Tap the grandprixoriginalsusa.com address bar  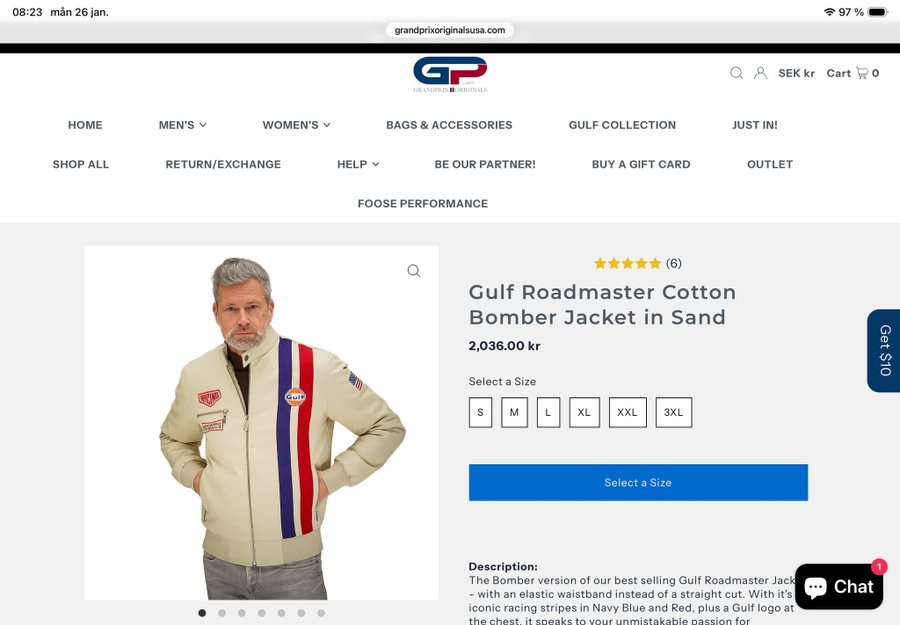pyautogui.click(x=450, y=30)
